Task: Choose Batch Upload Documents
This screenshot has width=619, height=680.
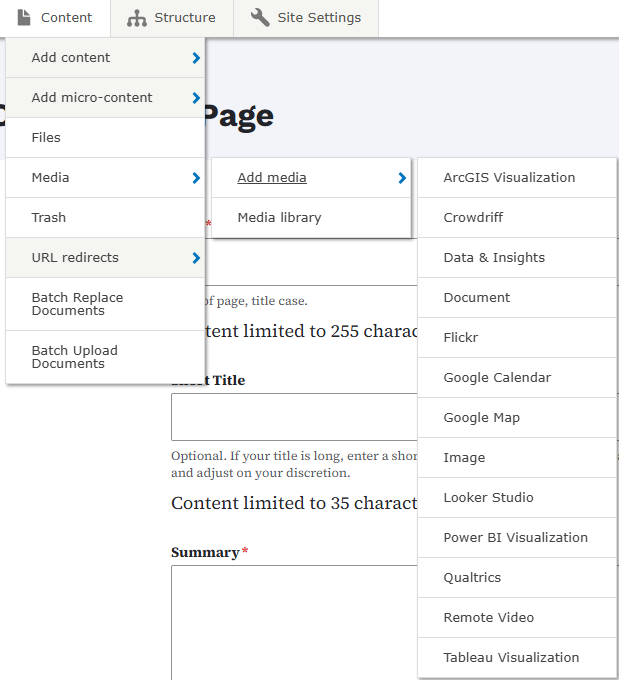Action: tap(74, 357)
